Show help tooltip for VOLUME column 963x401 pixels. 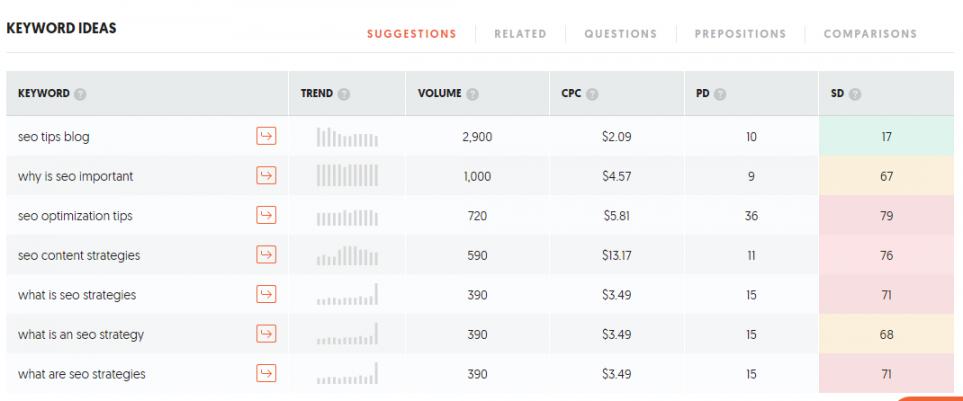pos(471,93)
